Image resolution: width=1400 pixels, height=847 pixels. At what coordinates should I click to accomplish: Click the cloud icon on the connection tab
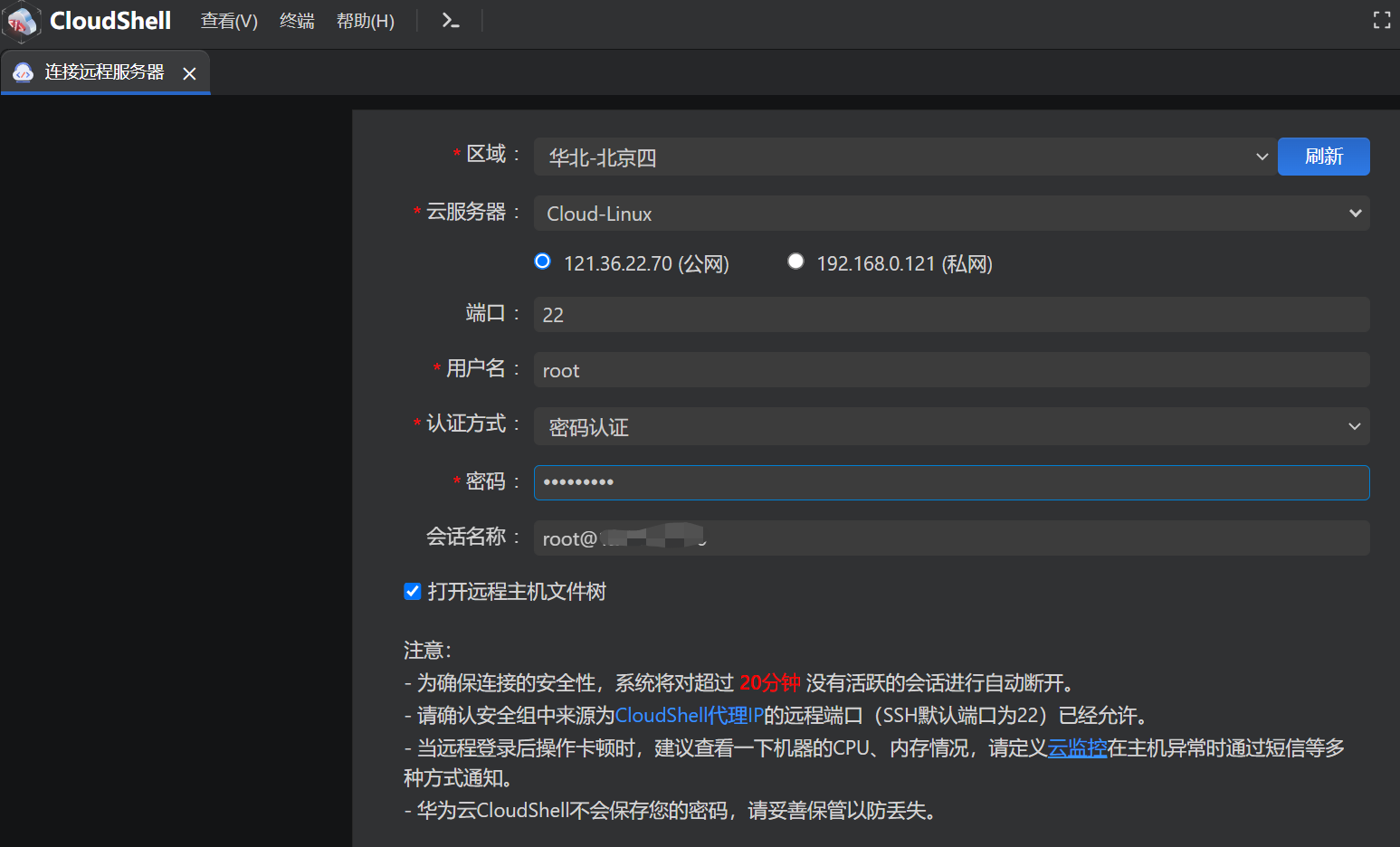24,72
